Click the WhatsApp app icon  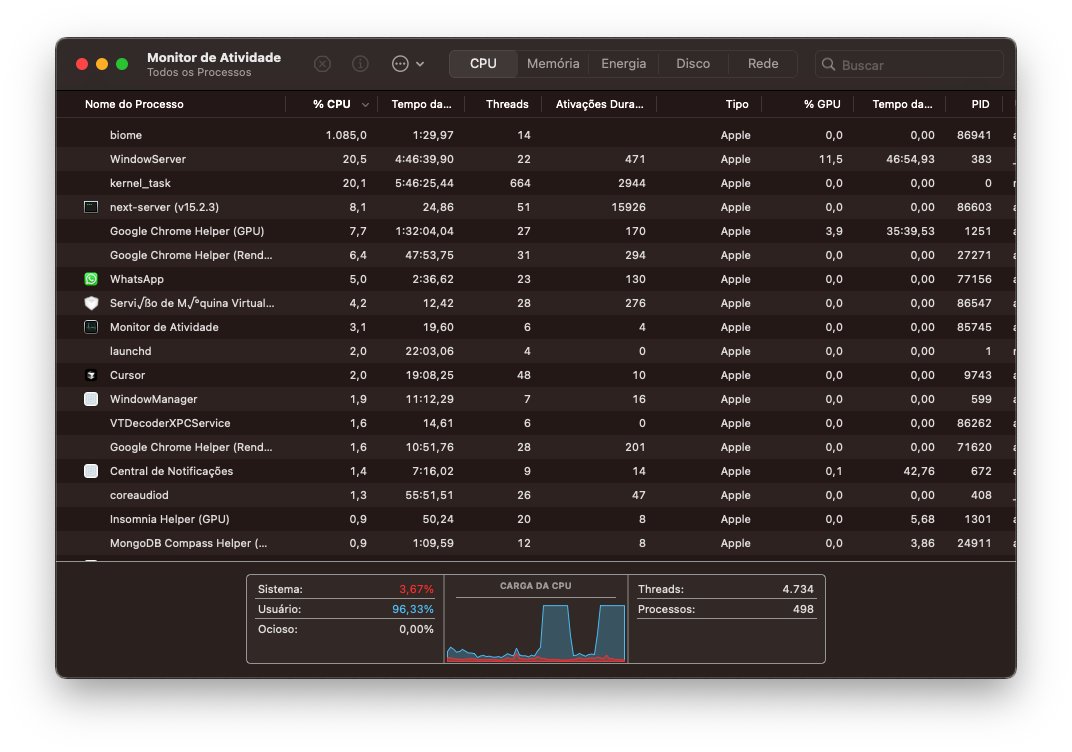(x=91, y=279)
